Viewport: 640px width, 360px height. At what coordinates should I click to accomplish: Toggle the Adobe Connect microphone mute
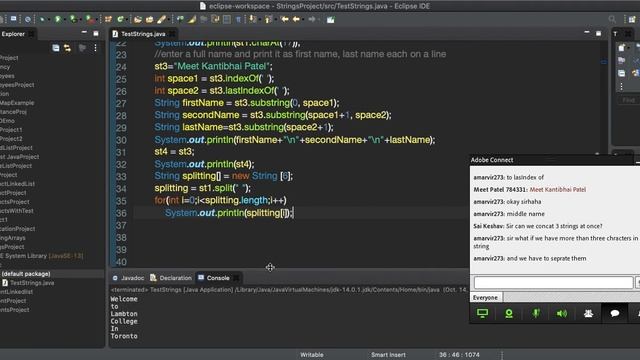pos(536,313)
